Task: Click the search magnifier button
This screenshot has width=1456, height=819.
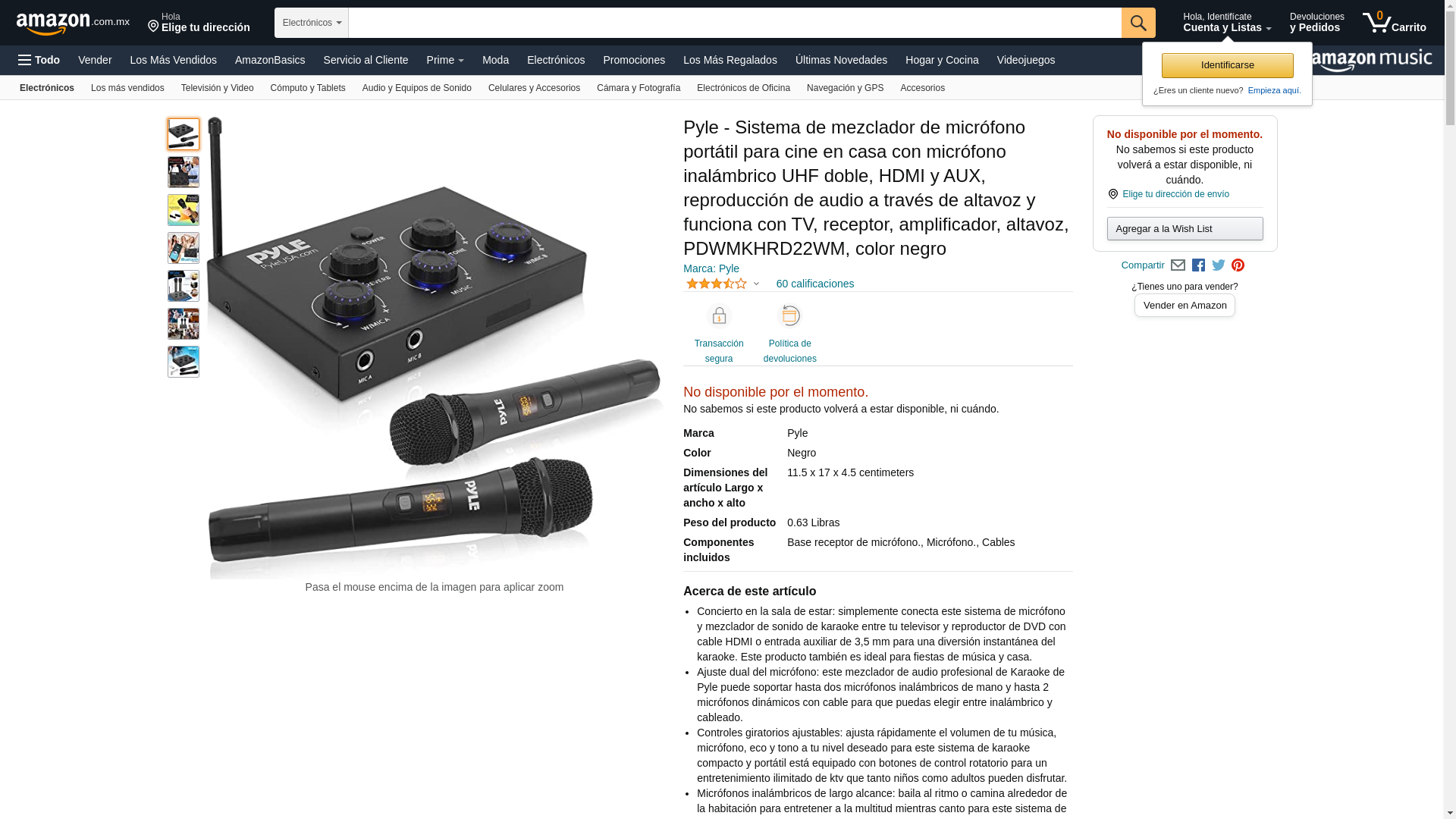Action: [x=1138, y=23]
